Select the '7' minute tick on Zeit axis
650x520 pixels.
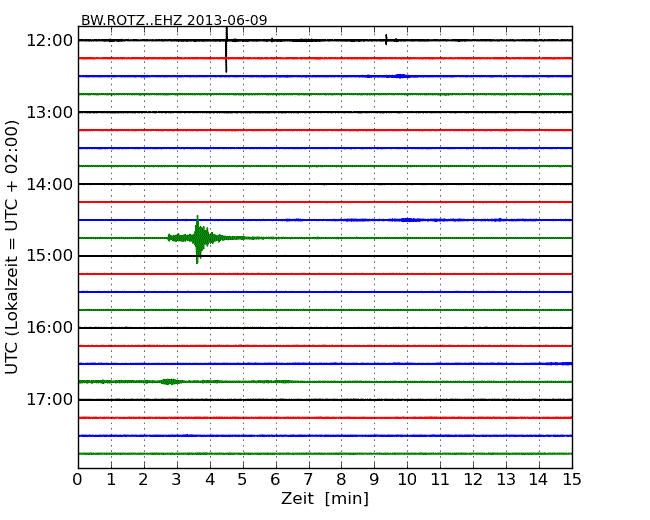click(308, 480)
